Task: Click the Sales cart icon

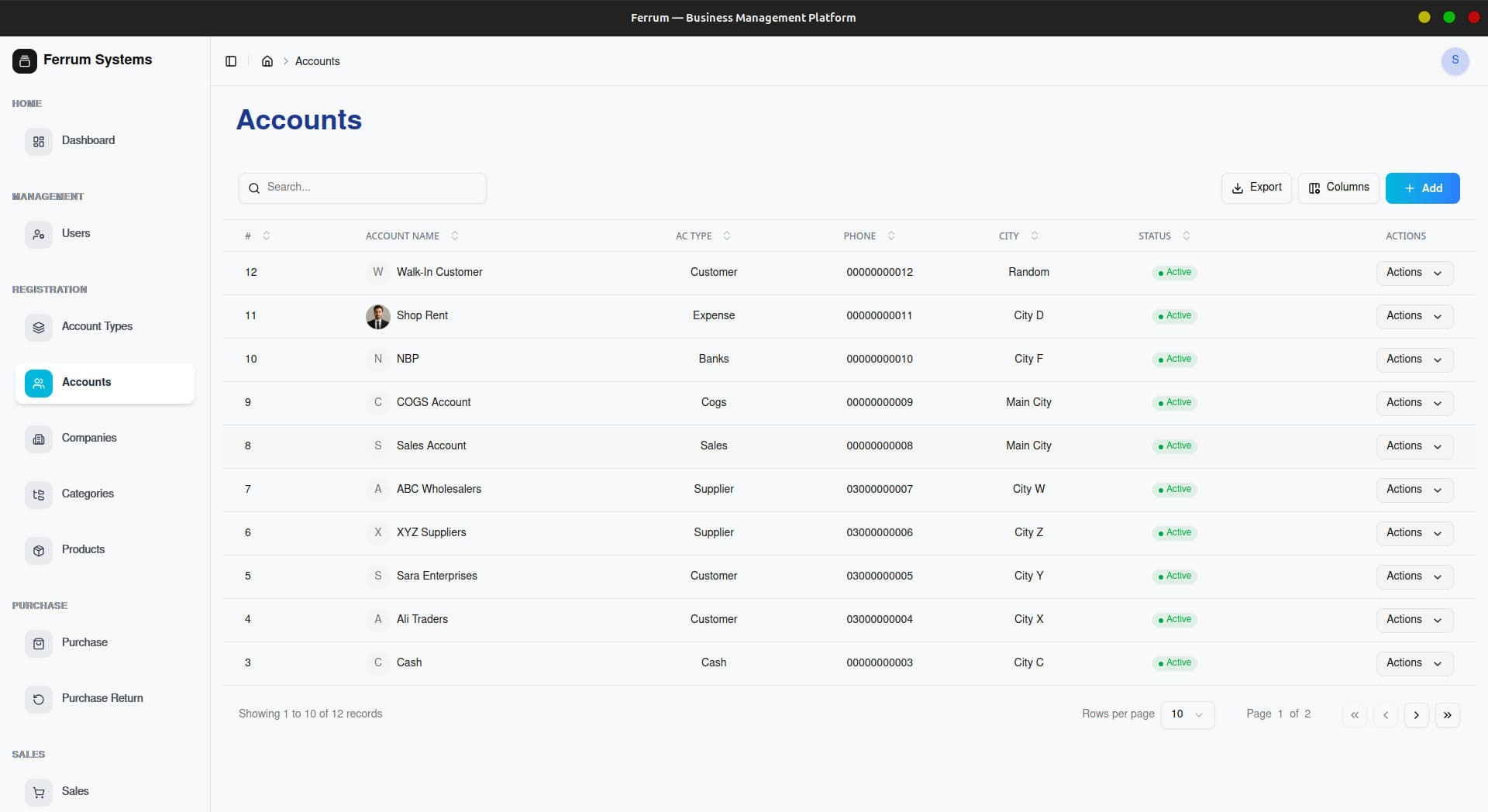Action: (39, 793)
